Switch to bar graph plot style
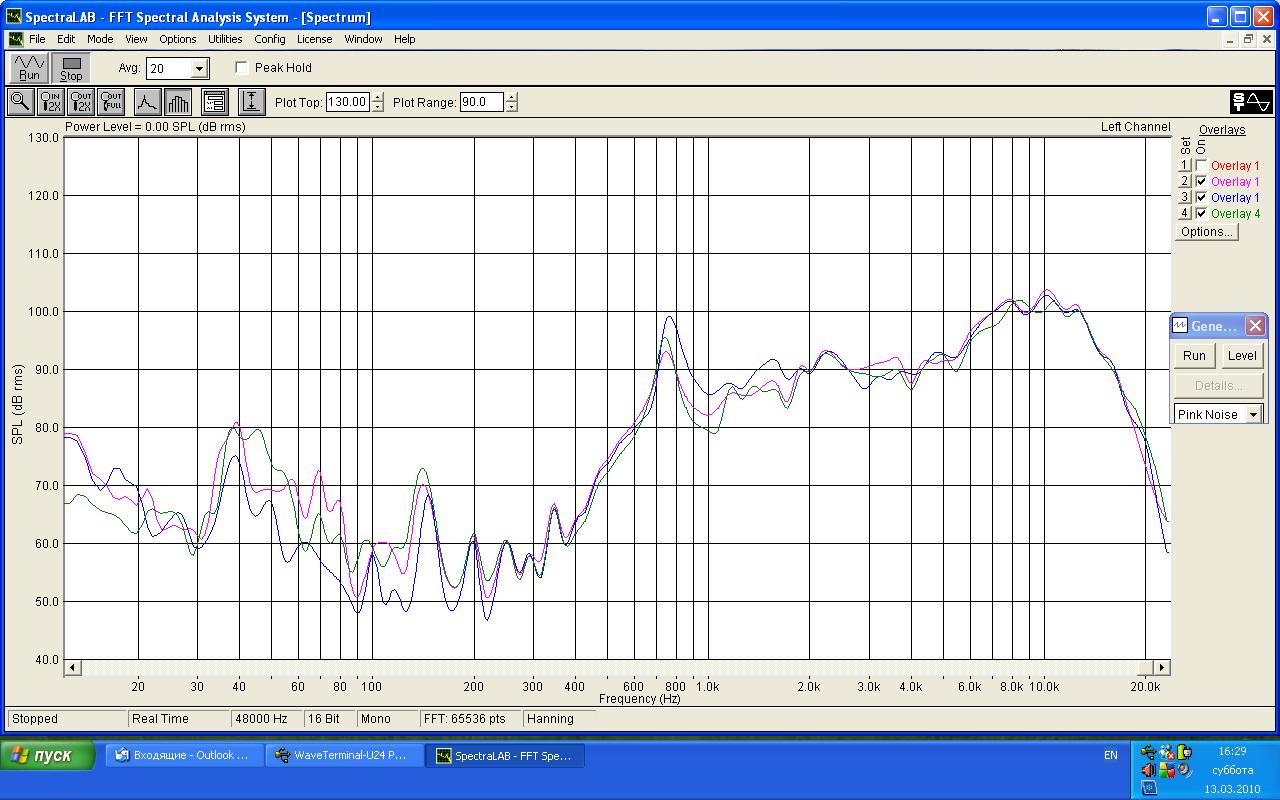Image resolution: width=1280 pixels, height=800 pixels. [178, 102]
